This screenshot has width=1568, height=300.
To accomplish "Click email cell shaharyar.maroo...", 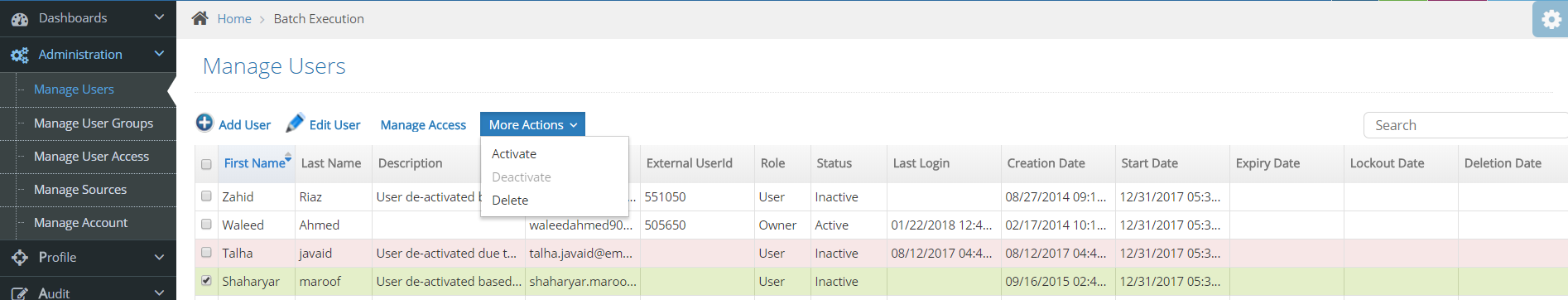I will tap(584, 282).
